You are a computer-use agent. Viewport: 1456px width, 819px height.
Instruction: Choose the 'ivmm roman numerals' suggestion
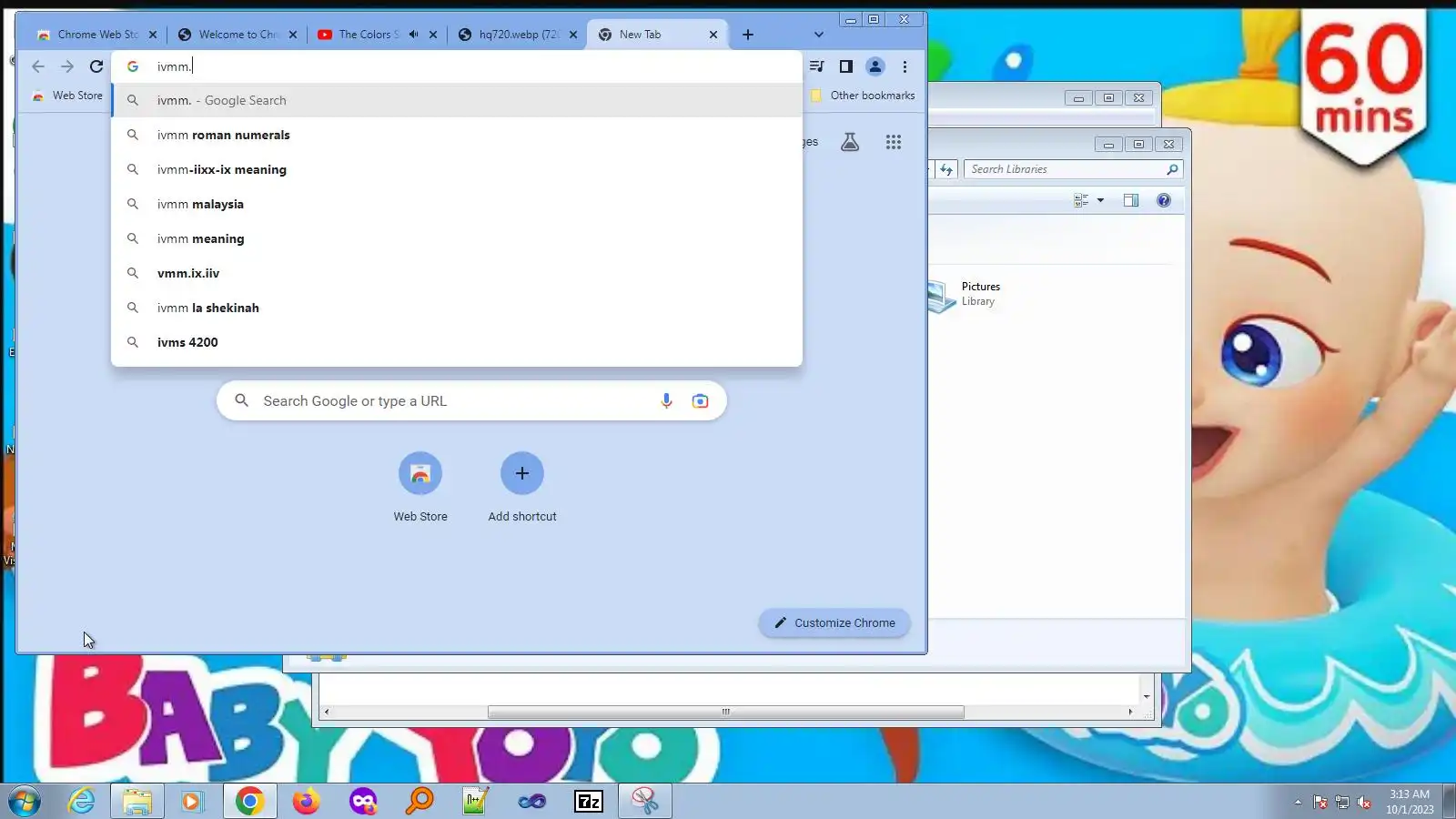pos(457,135)
